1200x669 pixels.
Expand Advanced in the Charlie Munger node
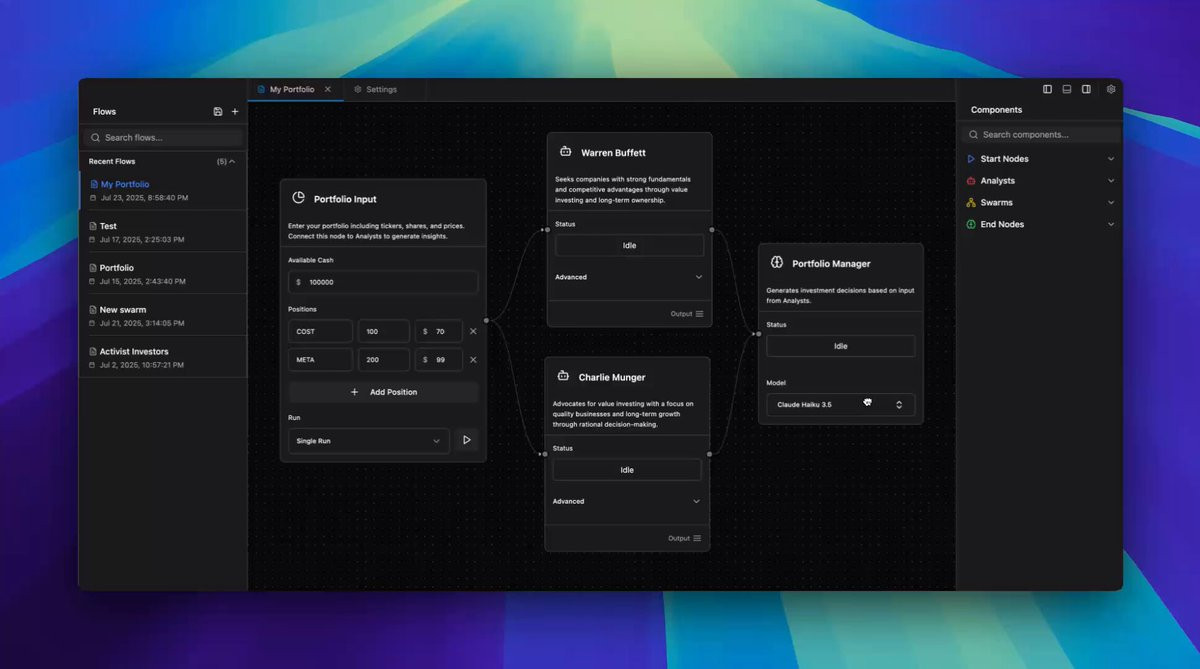pyautogui.click(x=627, y=501)
